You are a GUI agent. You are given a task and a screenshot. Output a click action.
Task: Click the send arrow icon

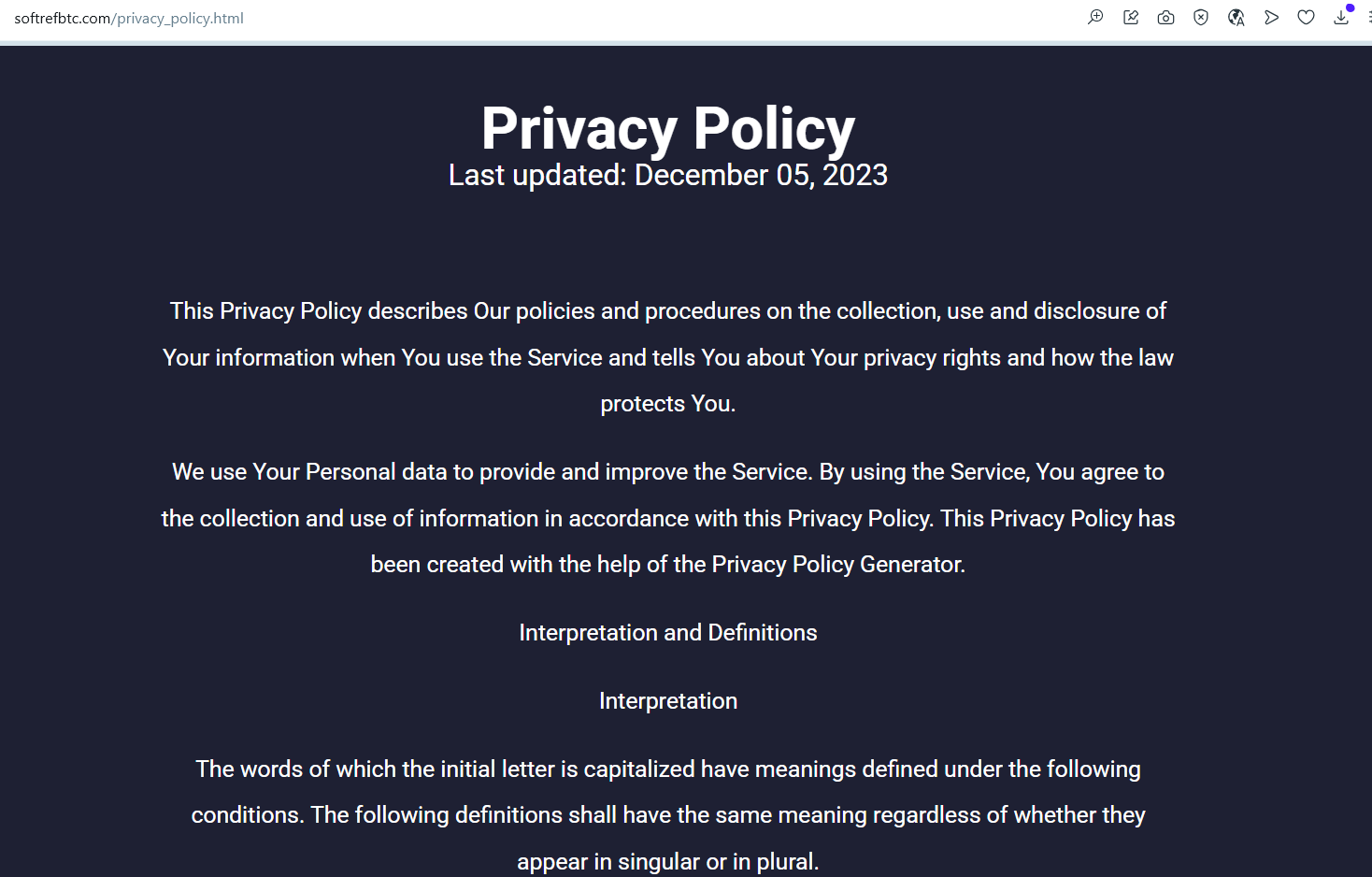tap(1271, 18)
